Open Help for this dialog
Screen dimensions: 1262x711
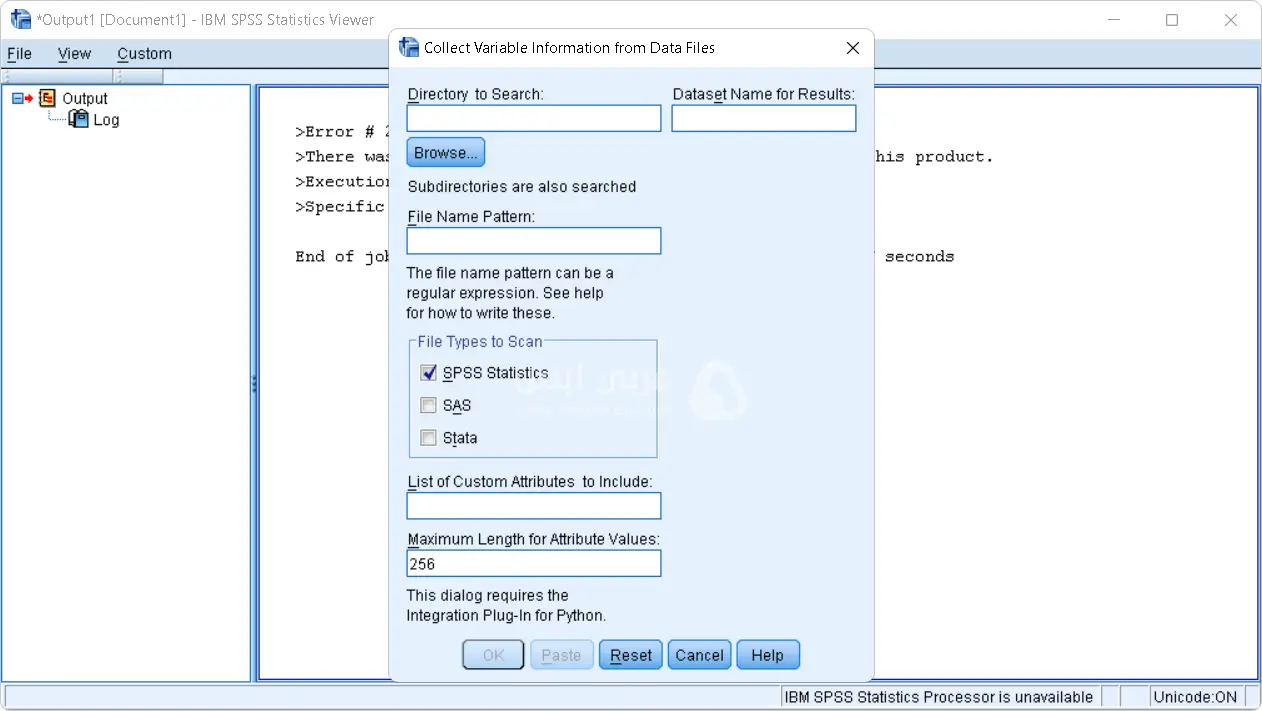click(767, 654)
